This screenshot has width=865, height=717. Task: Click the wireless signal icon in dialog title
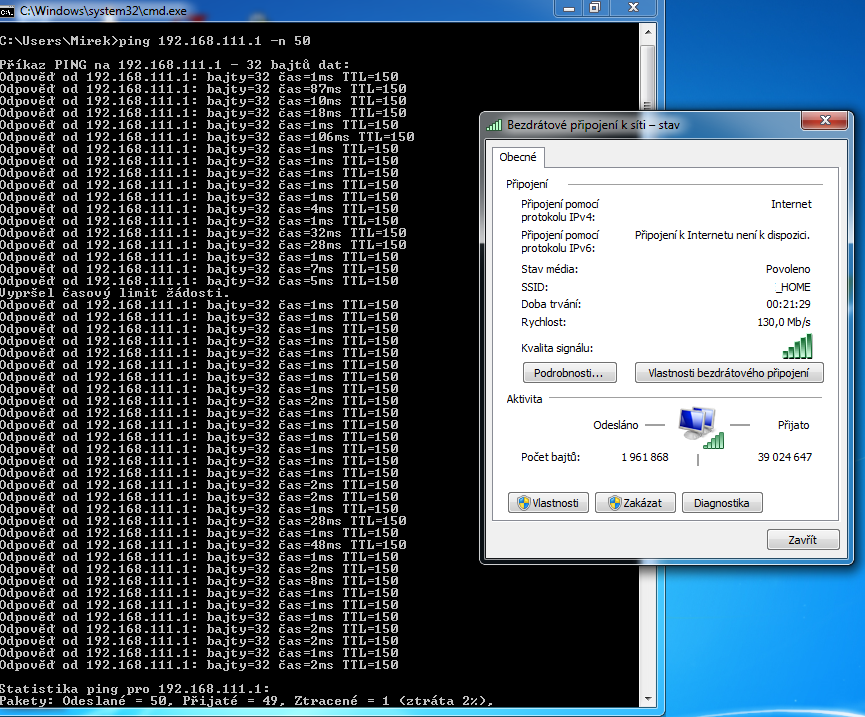click(x=494, y=125)
